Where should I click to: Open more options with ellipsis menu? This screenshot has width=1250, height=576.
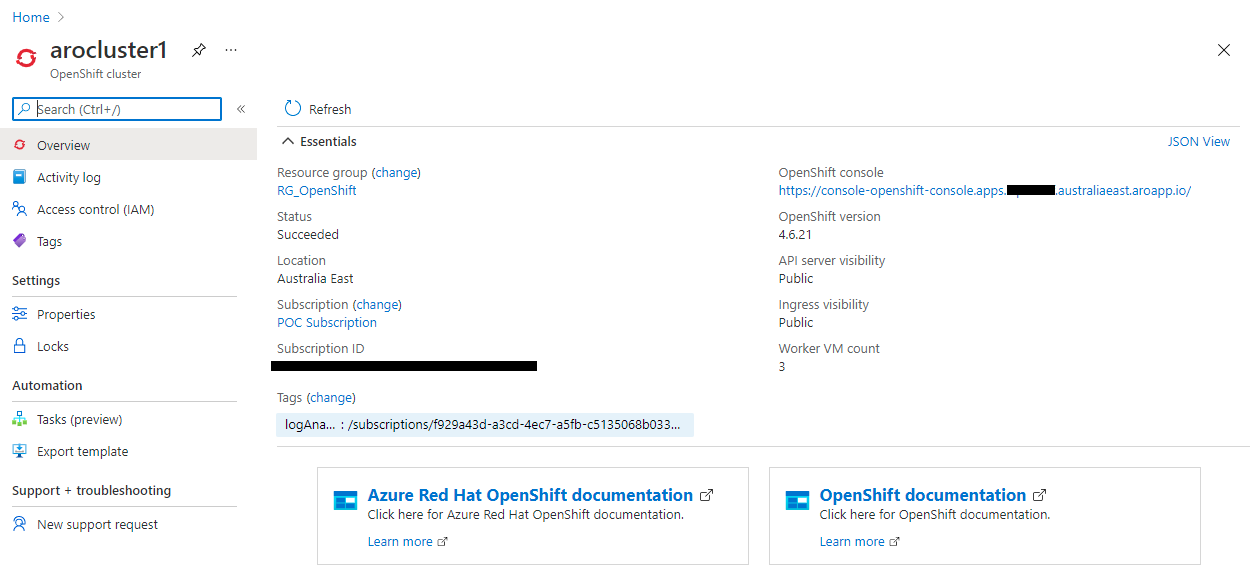coord(230,49)
